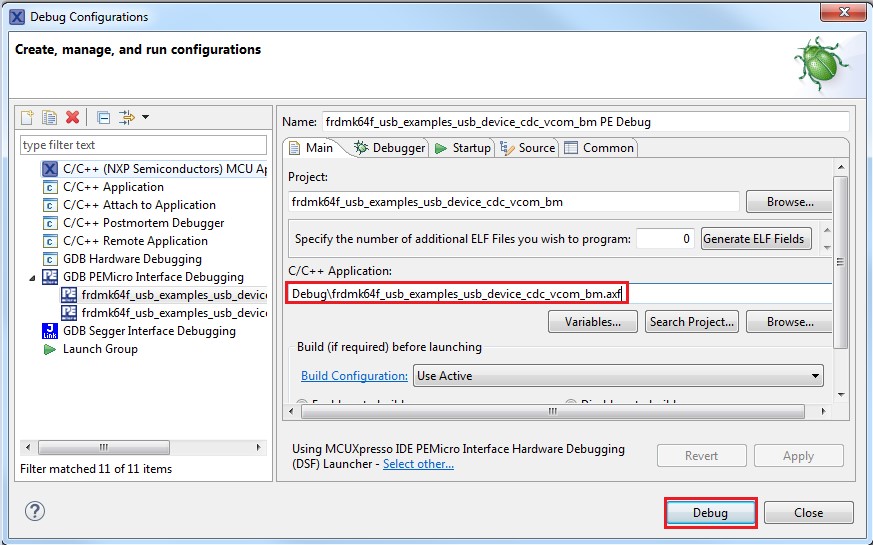Select GDB Hardware Debugging item
The image size is (873, 545).
tap(132, 259)
